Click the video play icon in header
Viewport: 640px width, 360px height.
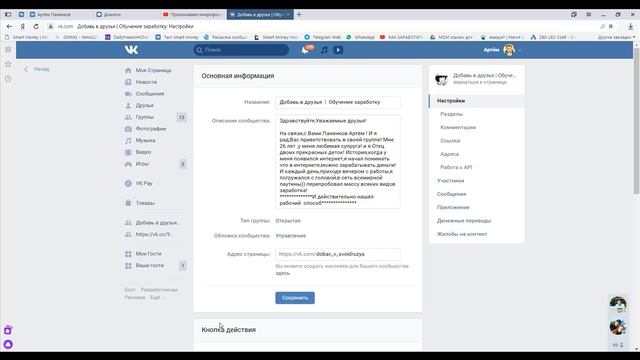pyautogui.click(x=338, y=50)
